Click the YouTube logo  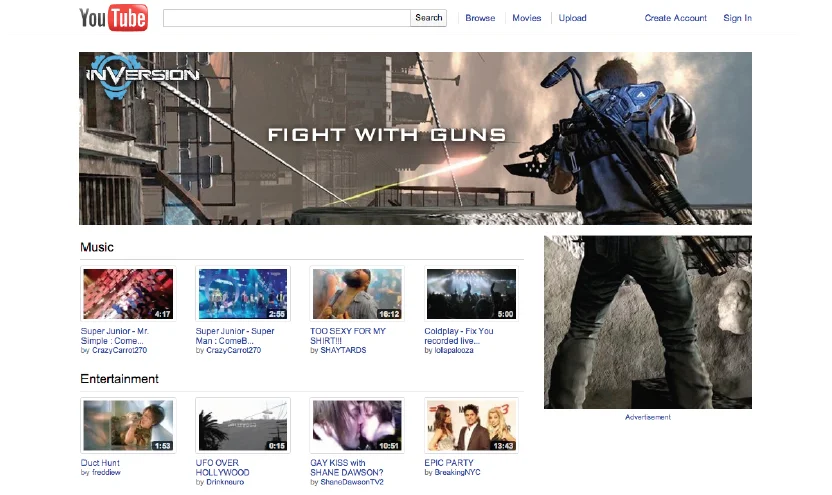(x=114, y=18)
